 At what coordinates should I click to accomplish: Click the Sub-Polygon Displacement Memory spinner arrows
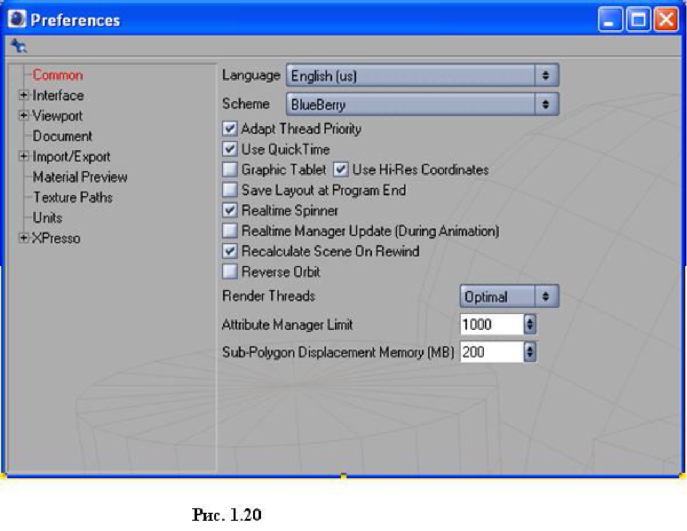(x=530, y=352)
